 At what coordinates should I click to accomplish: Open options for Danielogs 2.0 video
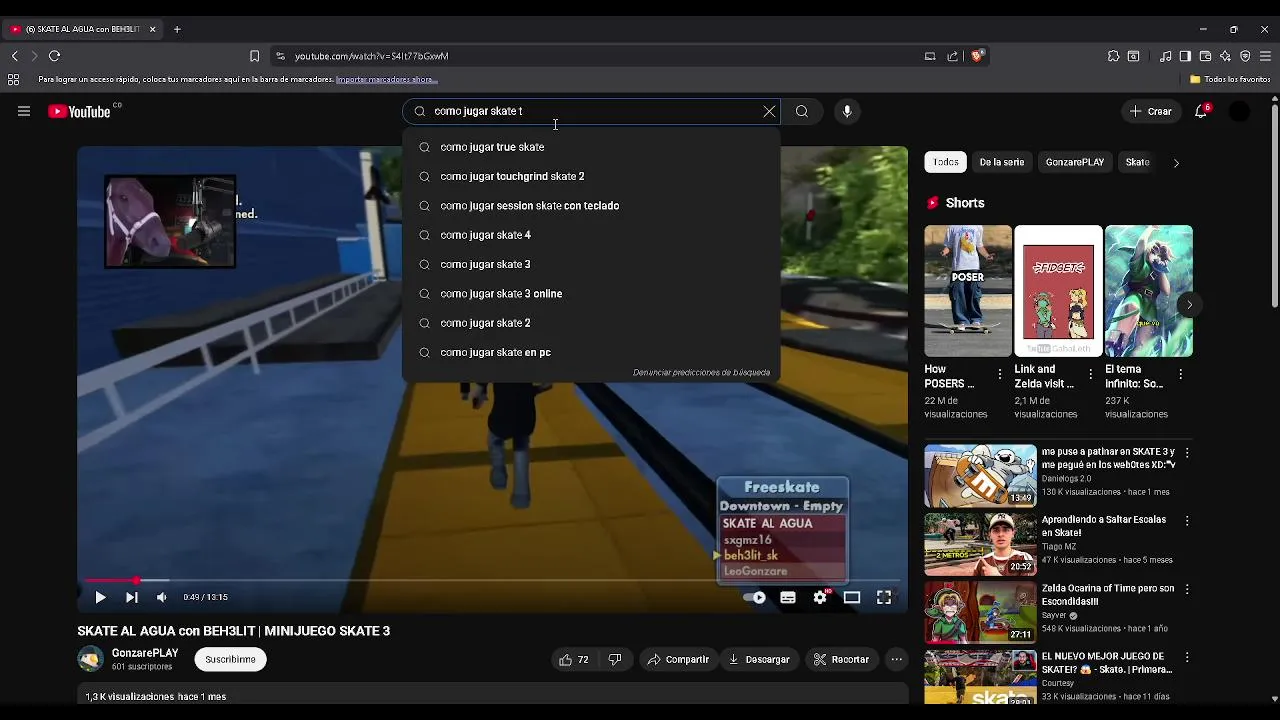(1187, 453)
